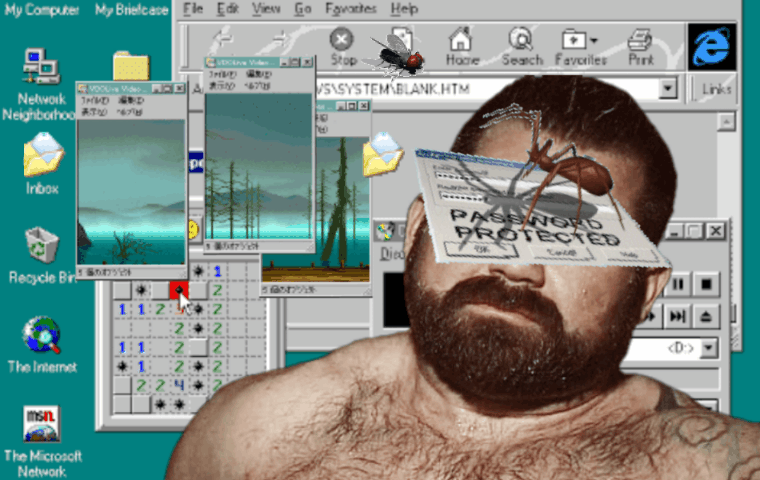Open the Recycle Bin

[42, 250]
